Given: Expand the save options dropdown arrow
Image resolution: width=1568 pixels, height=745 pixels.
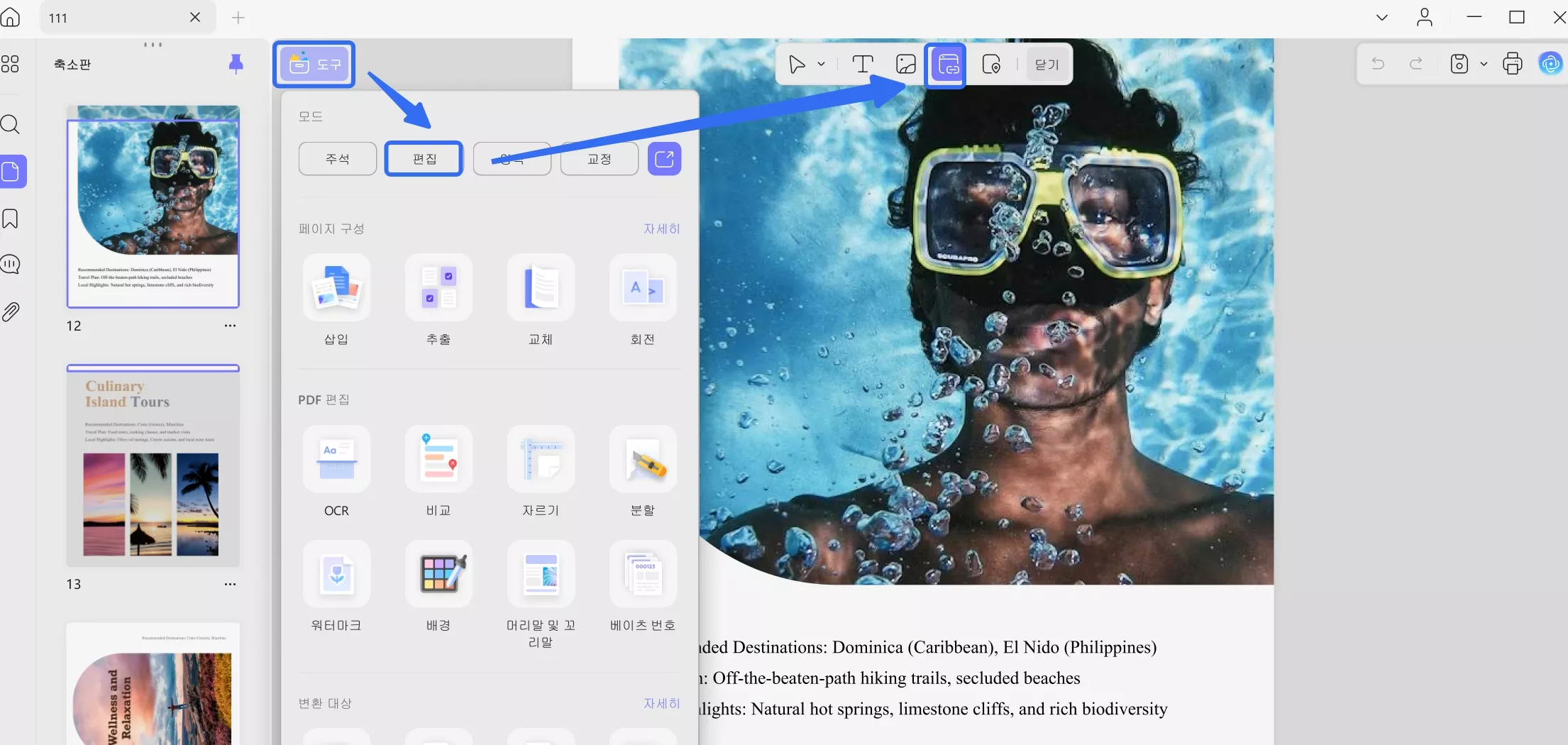Looking at the screenshot, I should point(1484,64).
